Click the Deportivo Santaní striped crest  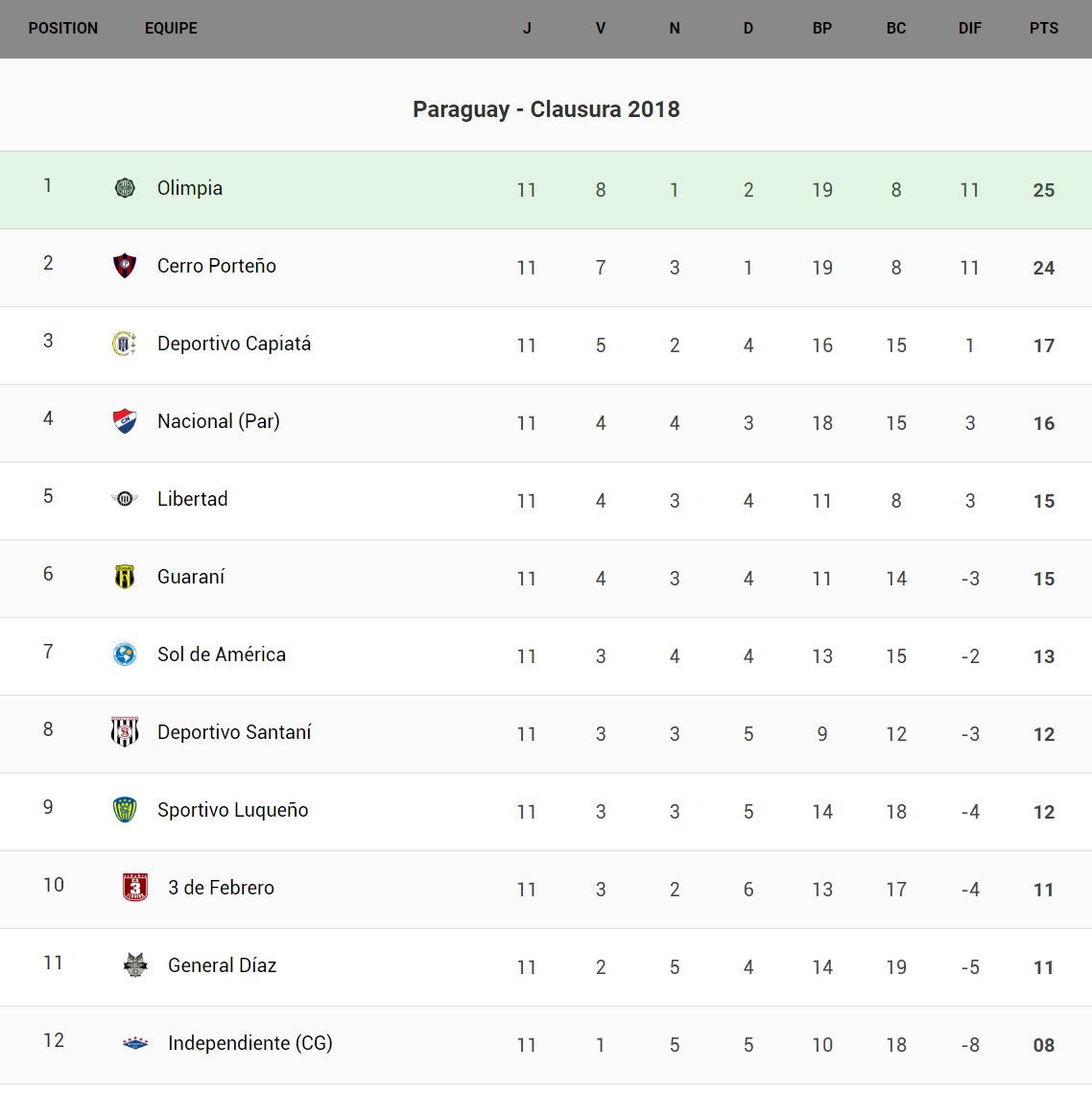pos(125,732)
